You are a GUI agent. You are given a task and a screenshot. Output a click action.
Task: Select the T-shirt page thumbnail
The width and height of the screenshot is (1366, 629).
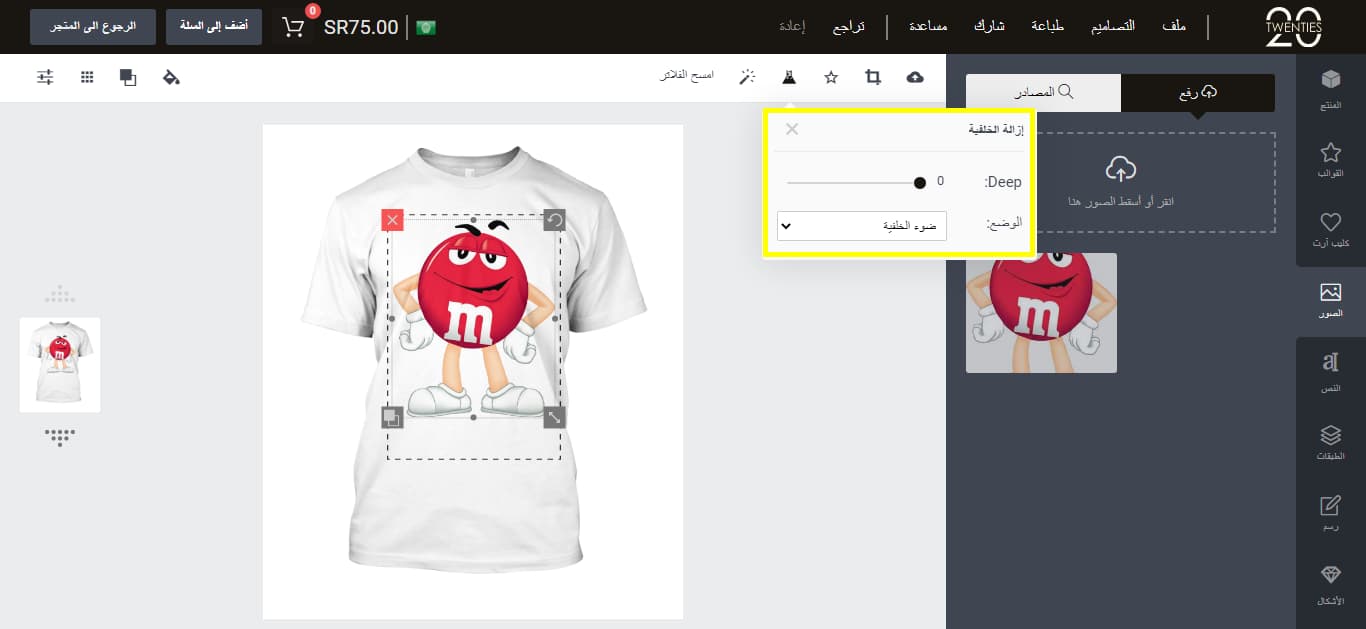tap(60, 365)
